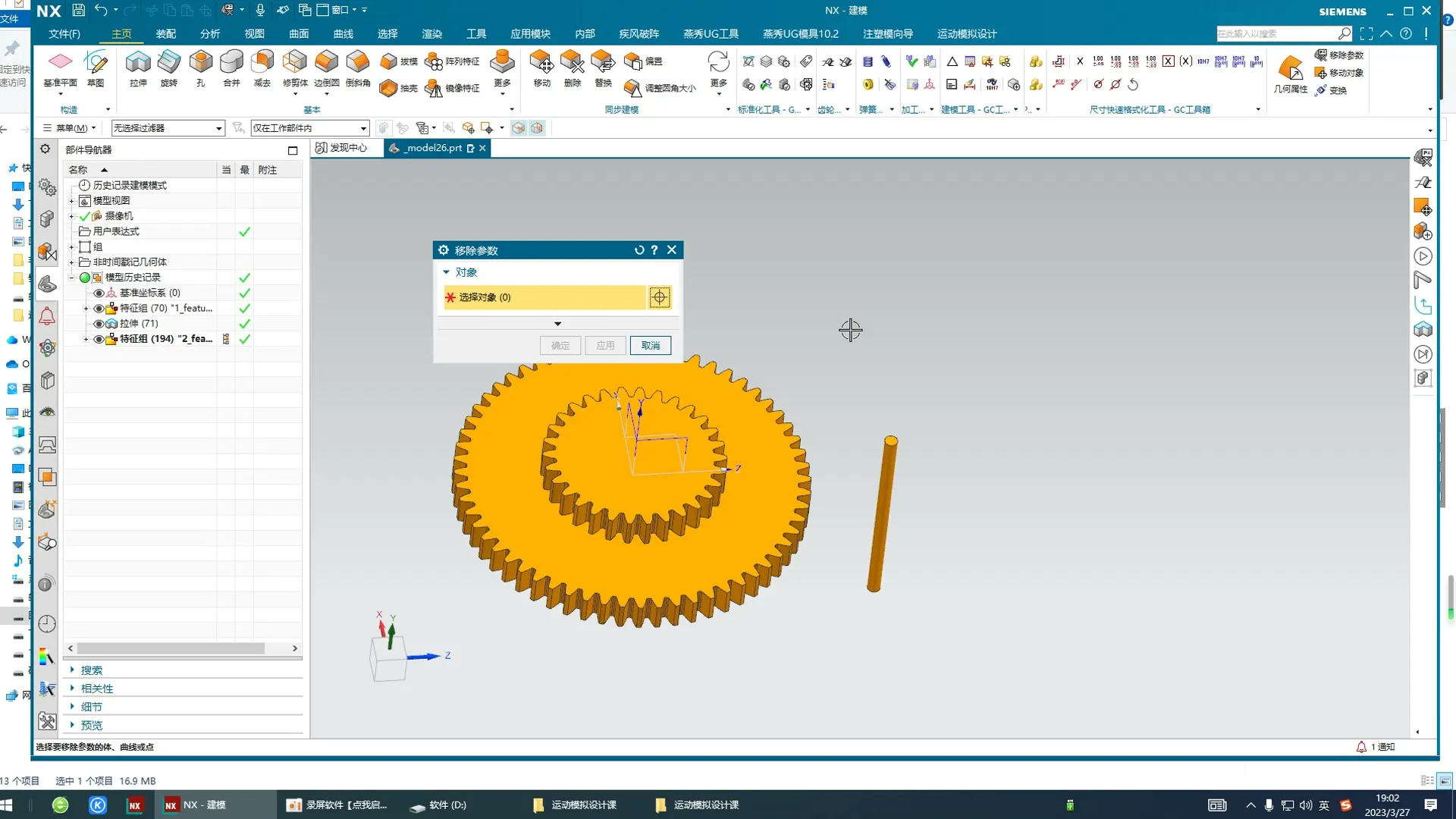Image resolution: width=1456 pixels, height=819 pixels.
Task: Click the reset icon in 移除参数 dialog
Action: coord(639,250)
